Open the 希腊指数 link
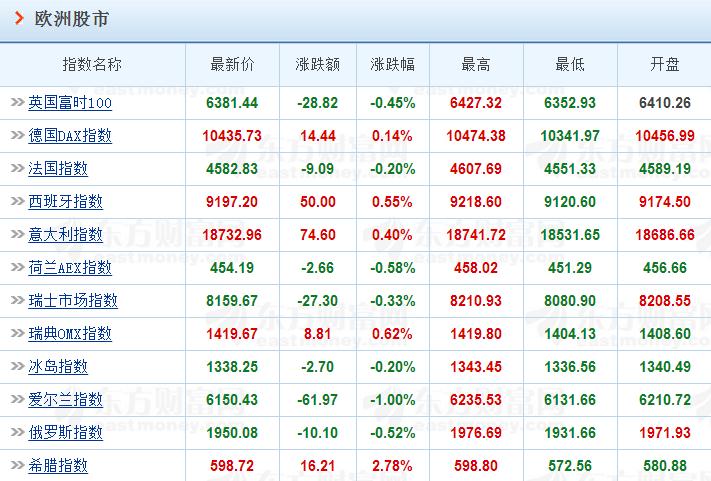The image size is (711, 481). point(58,466)
